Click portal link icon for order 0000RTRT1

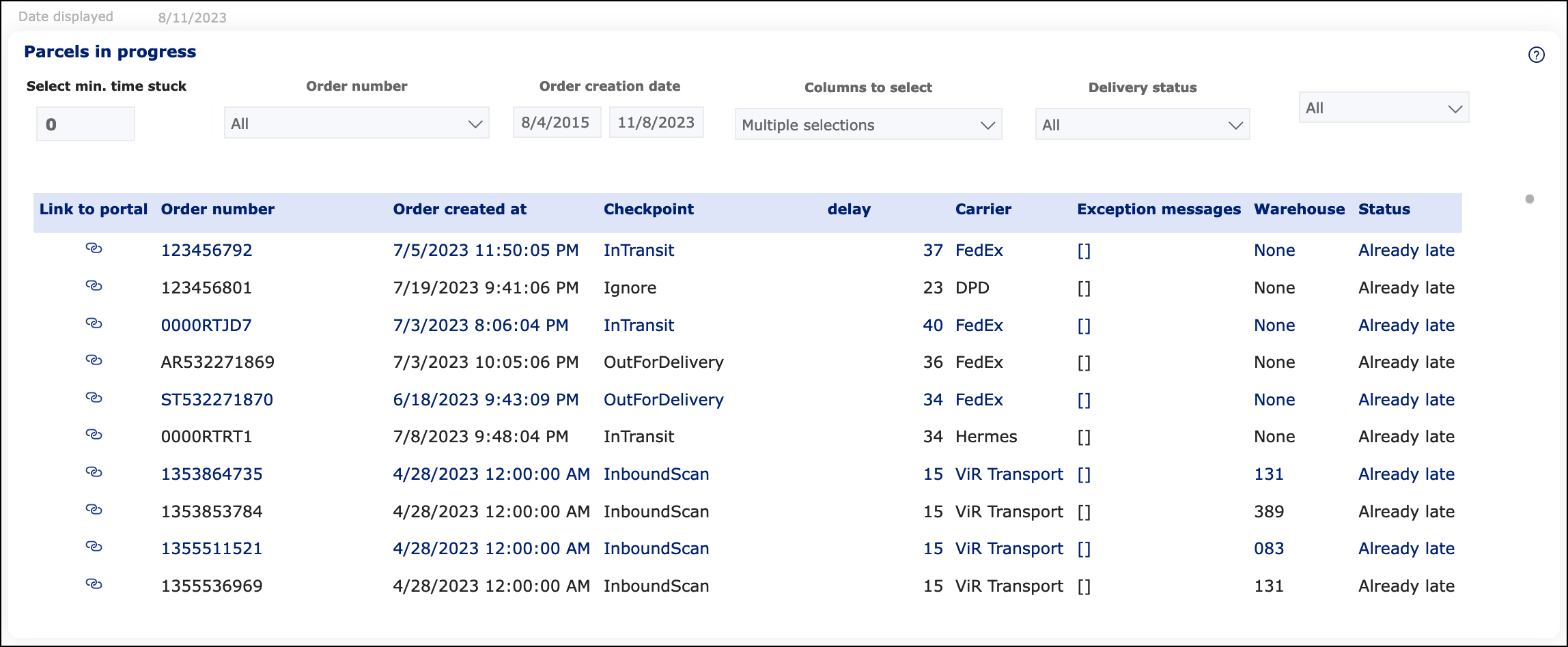coord(94,435)
